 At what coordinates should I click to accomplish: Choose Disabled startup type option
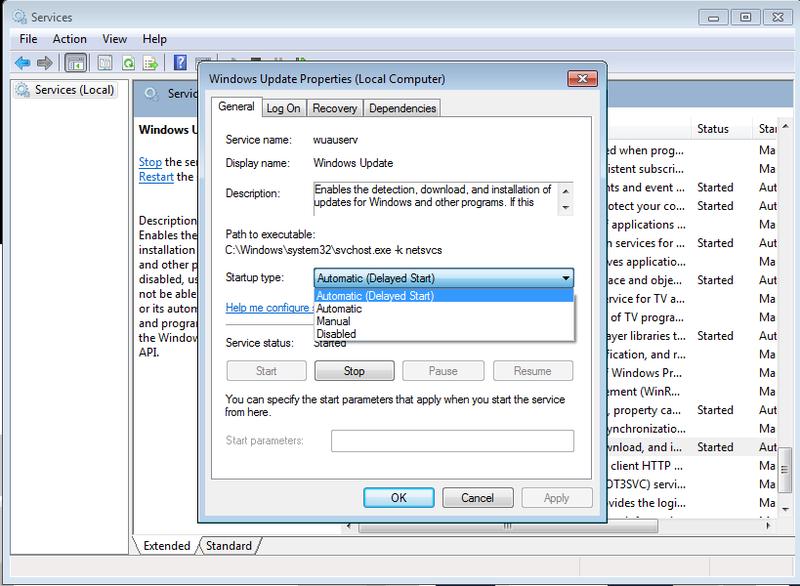click(x=443, y=334)
